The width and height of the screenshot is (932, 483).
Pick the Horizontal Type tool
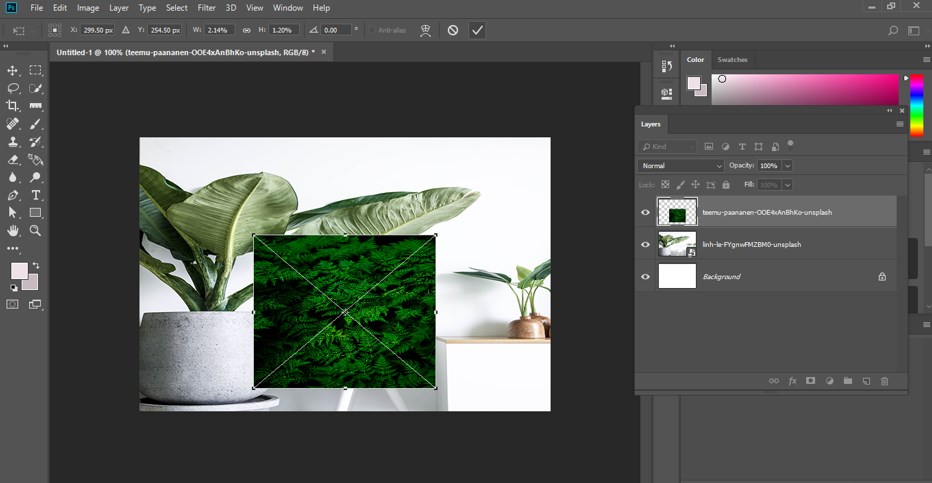[36, 195]
